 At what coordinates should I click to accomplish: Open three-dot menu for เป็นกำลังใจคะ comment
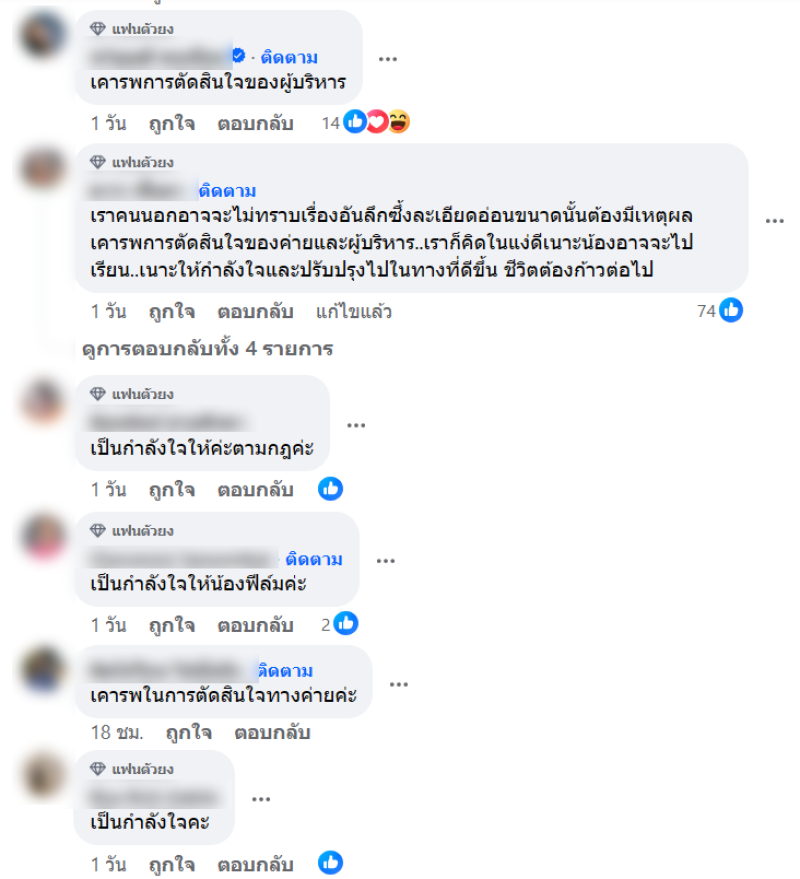pos(261,799)
